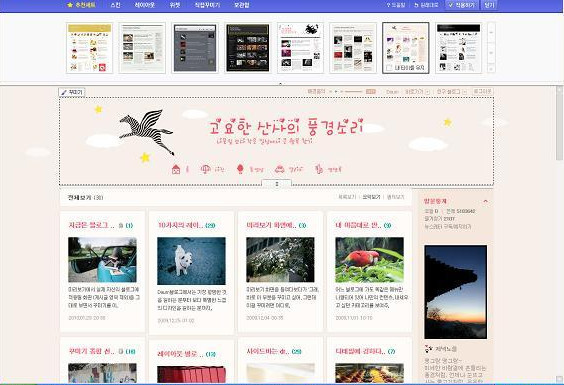This screenshot has height=385, width=564.
Task: Select the white three-photo list skin thumbnail
Action: tap(142, 47)
